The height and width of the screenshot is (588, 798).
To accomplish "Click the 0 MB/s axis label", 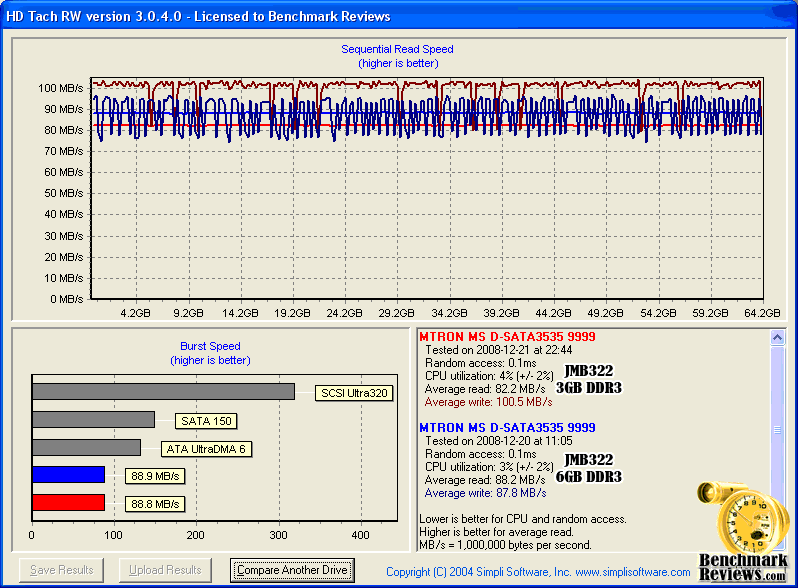I will click(x=67, y=299).
